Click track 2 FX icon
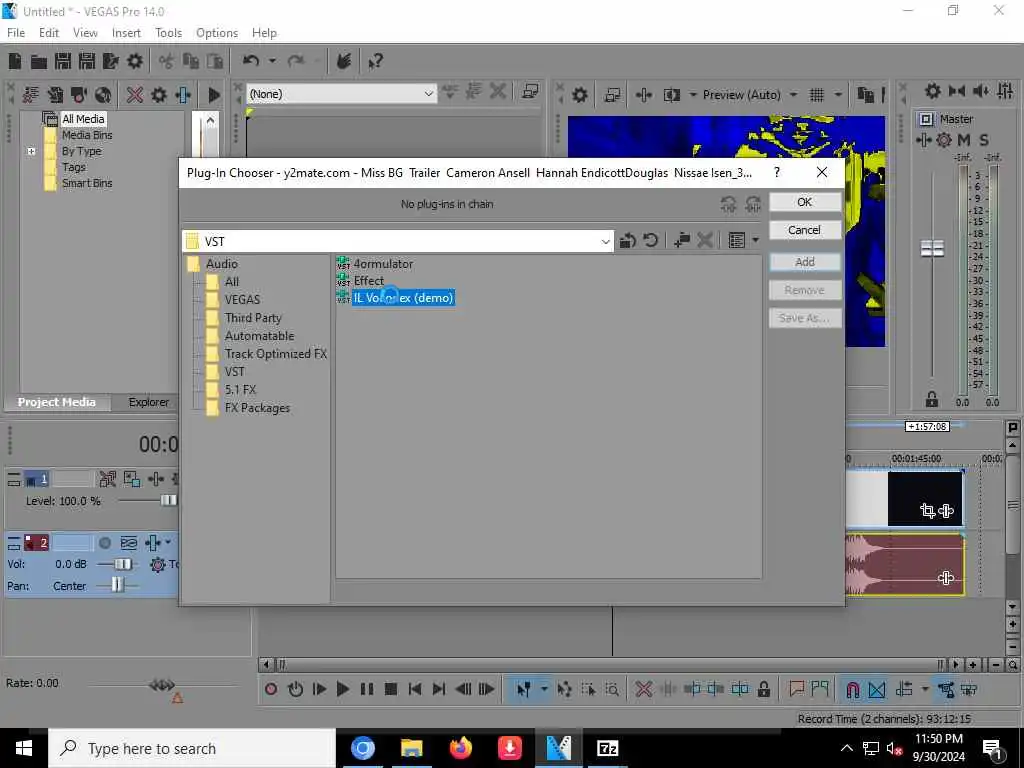Viewport: 1024px width, 768px height. point(152,543)
